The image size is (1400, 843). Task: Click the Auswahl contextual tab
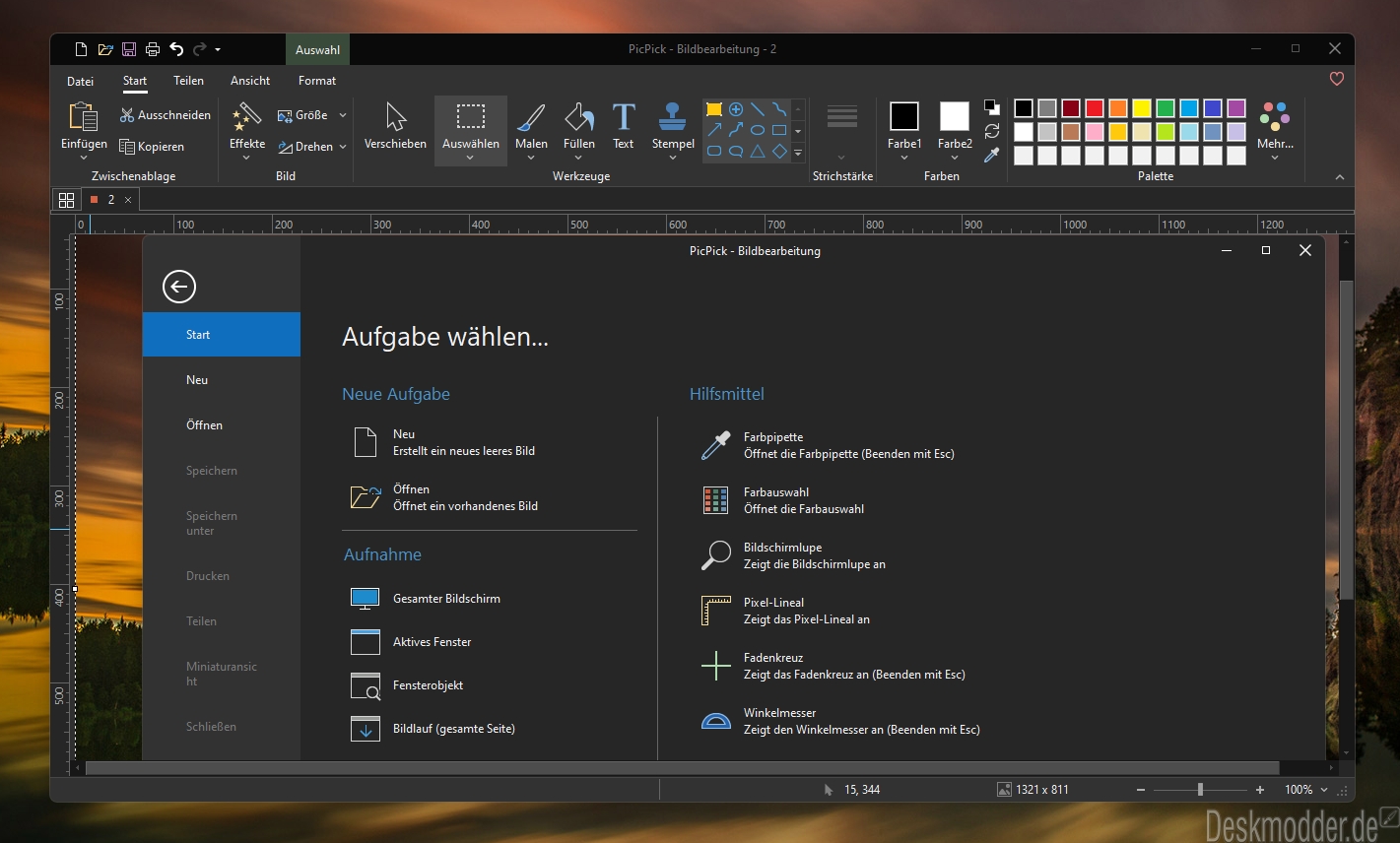pos(317,49)
